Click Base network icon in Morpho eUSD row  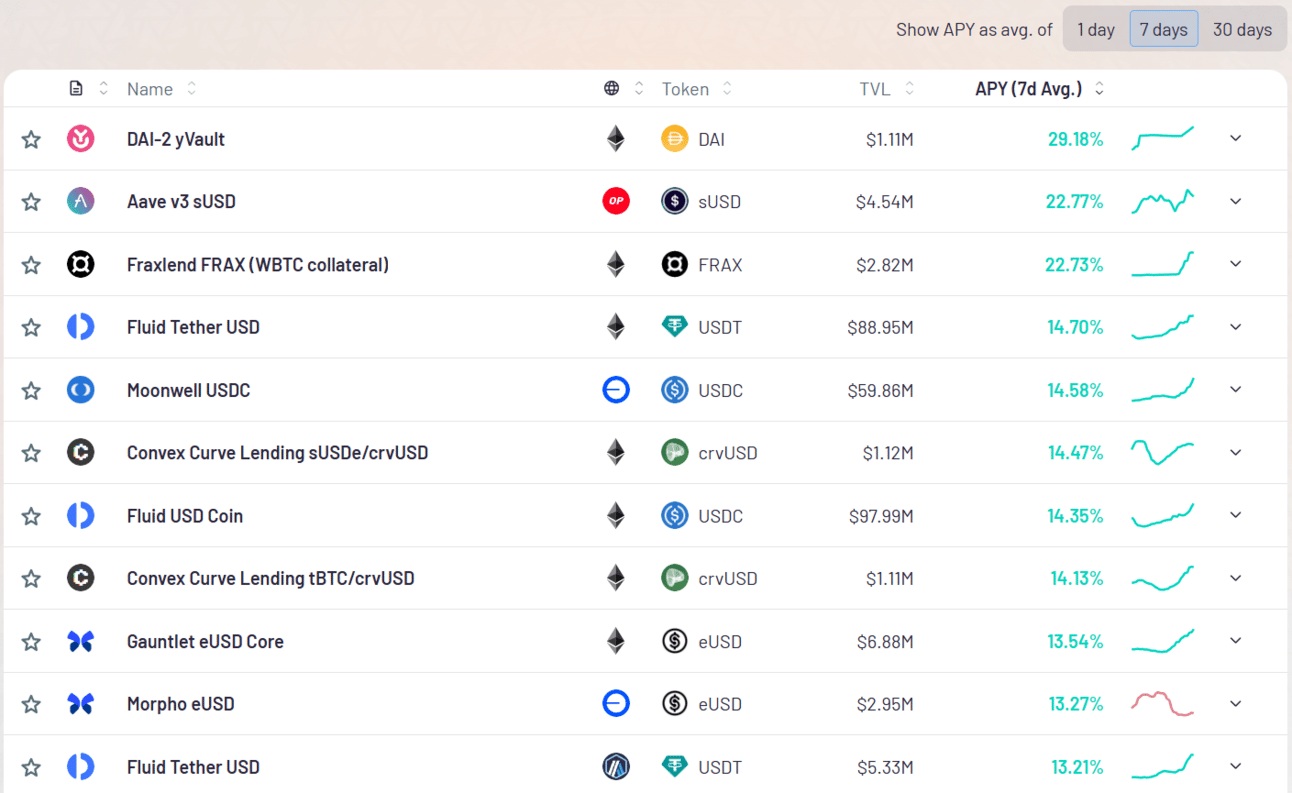616,704
